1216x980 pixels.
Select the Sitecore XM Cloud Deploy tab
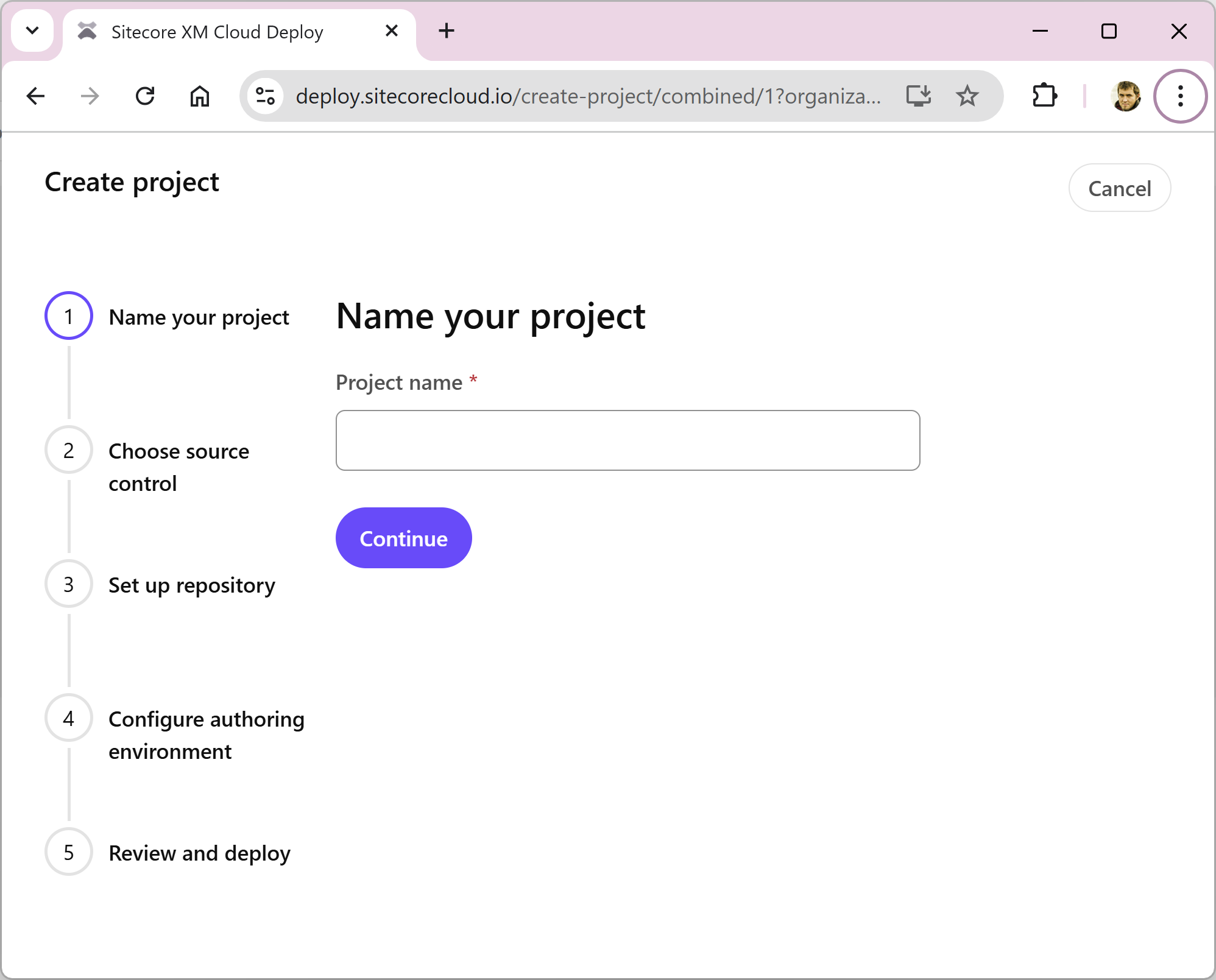coord(217,32)
